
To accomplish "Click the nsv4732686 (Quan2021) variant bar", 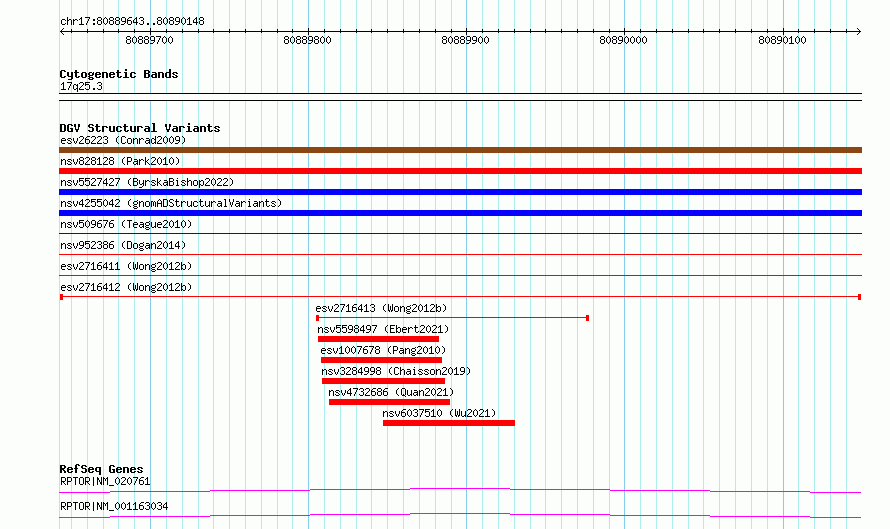I will coord(389,402).
